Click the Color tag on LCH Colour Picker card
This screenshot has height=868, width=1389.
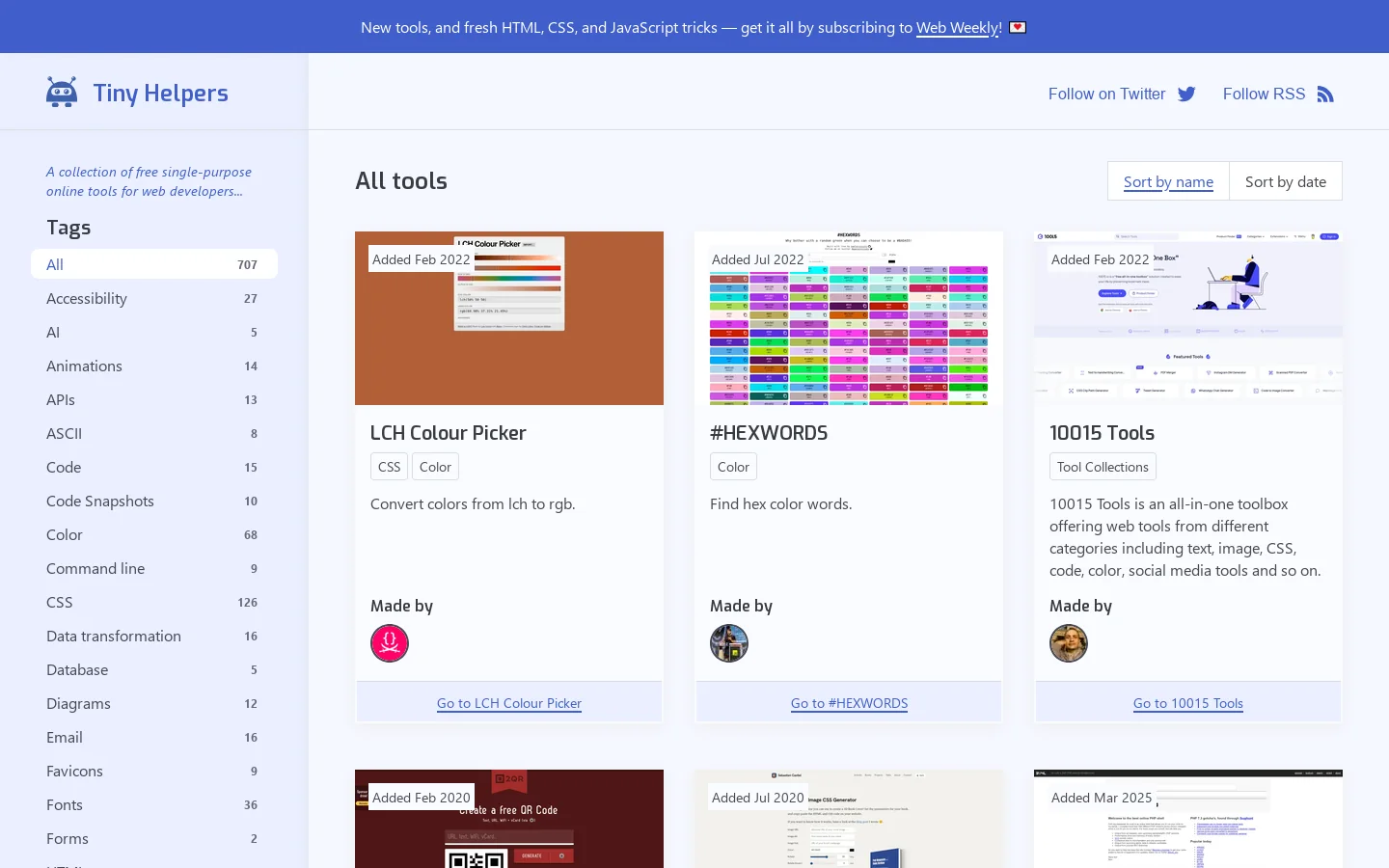click(435, 467)
